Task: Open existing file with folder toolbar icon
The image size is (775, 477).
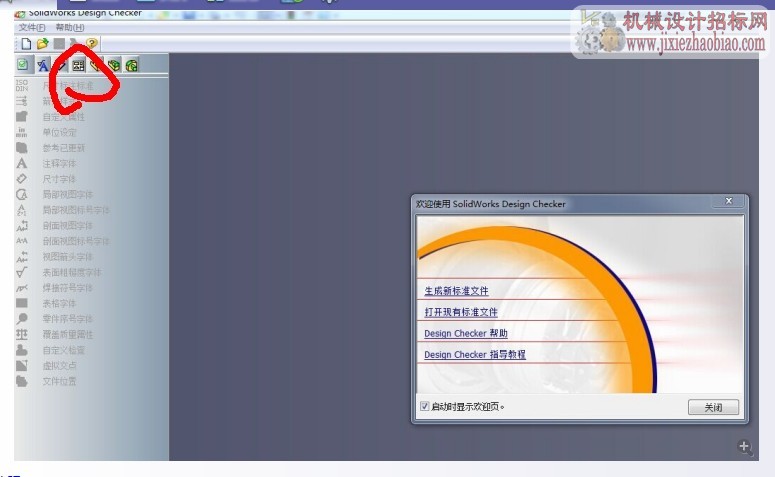Action: [x=43, y=43]
